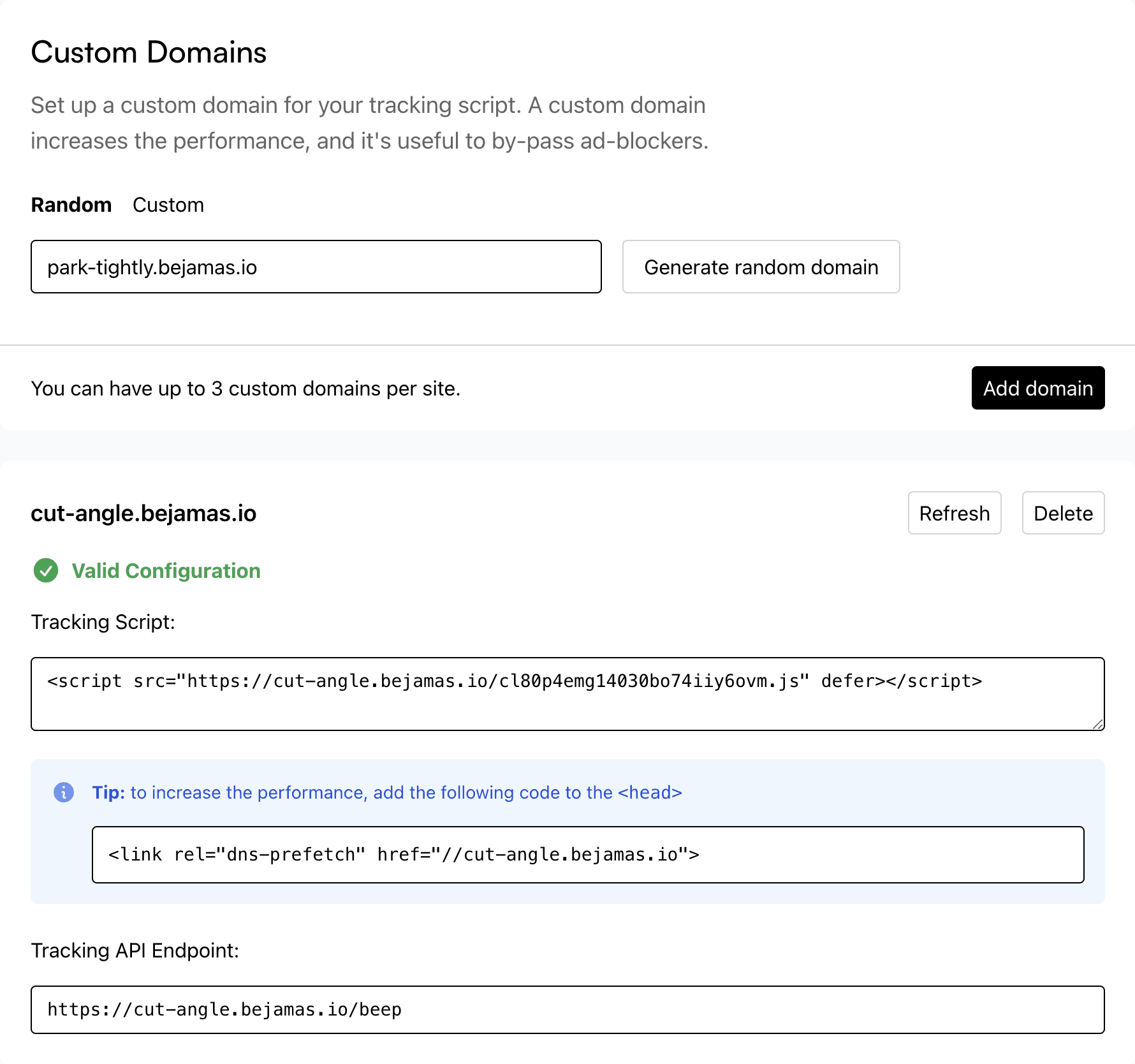Click Generate random domain button
Screen dimensions: 1135x1064
click(761, 267)
